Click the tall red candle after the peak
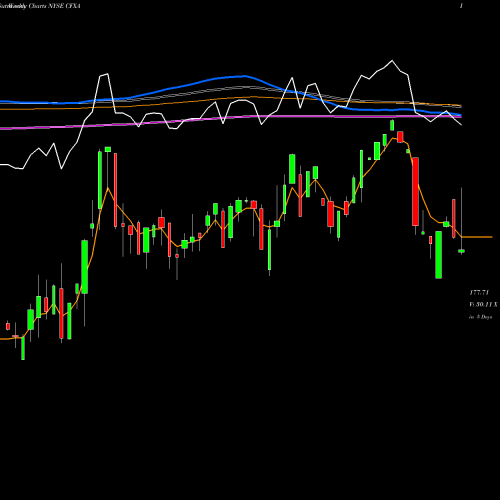 415,192
